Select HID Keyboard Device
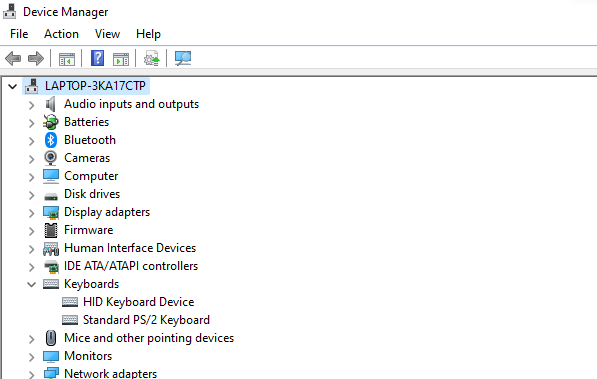 [139, 302]
